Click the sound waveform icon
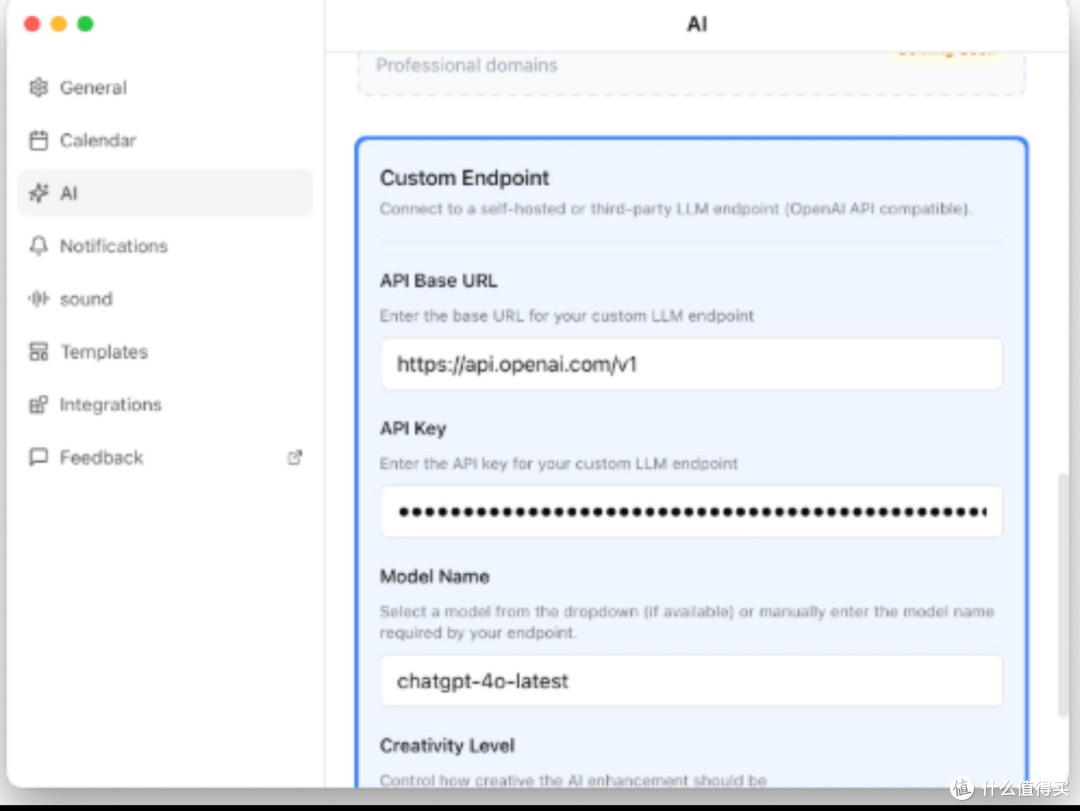Viewport: 1080px width, 811px height. [x=39, y=299]
